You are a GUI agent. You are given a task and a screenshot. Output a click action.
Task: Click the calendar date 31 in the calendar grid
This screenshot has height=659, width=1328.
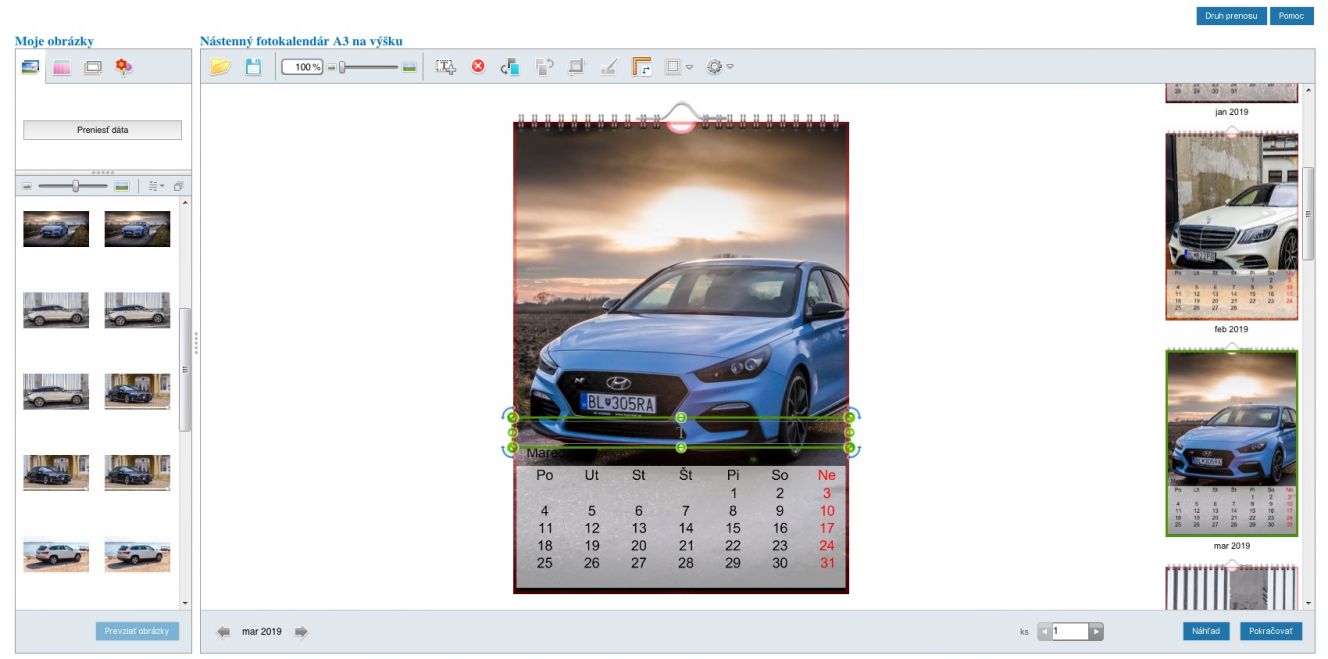click(x=827, y=563)
